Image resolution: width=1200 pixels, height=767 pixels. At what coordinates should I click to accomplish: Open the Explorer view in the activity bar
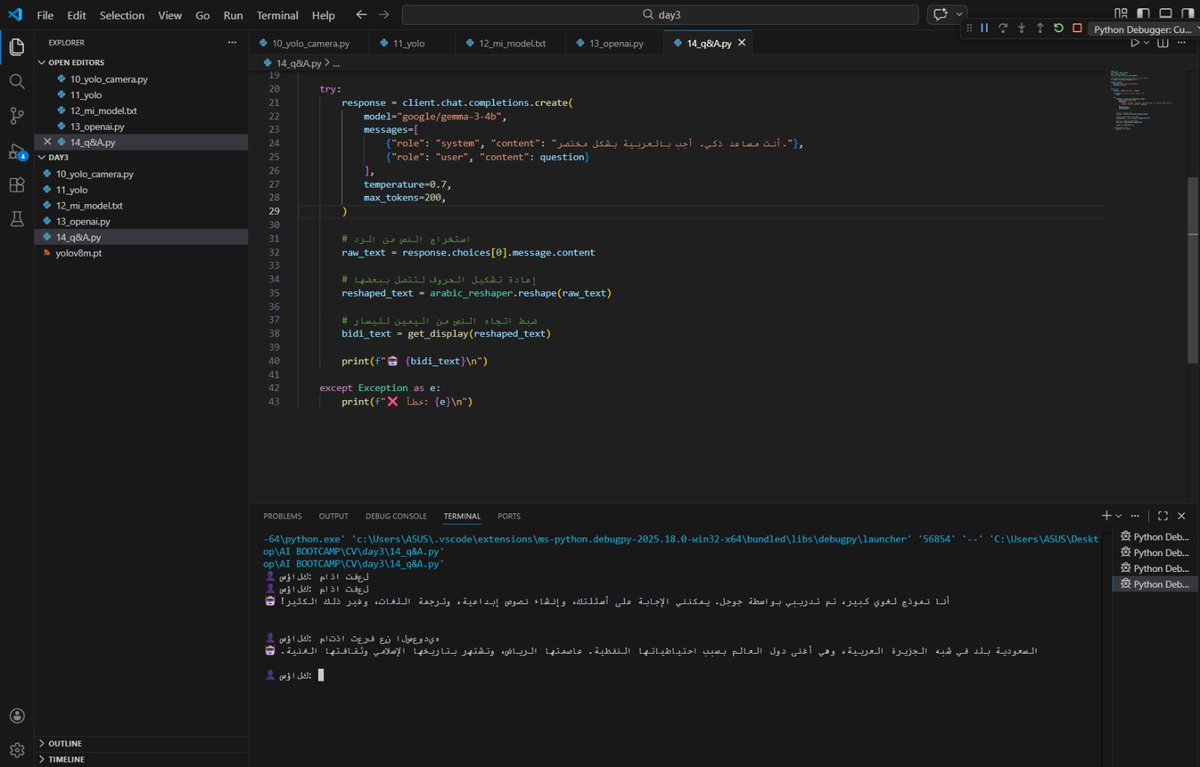(17, 47)
